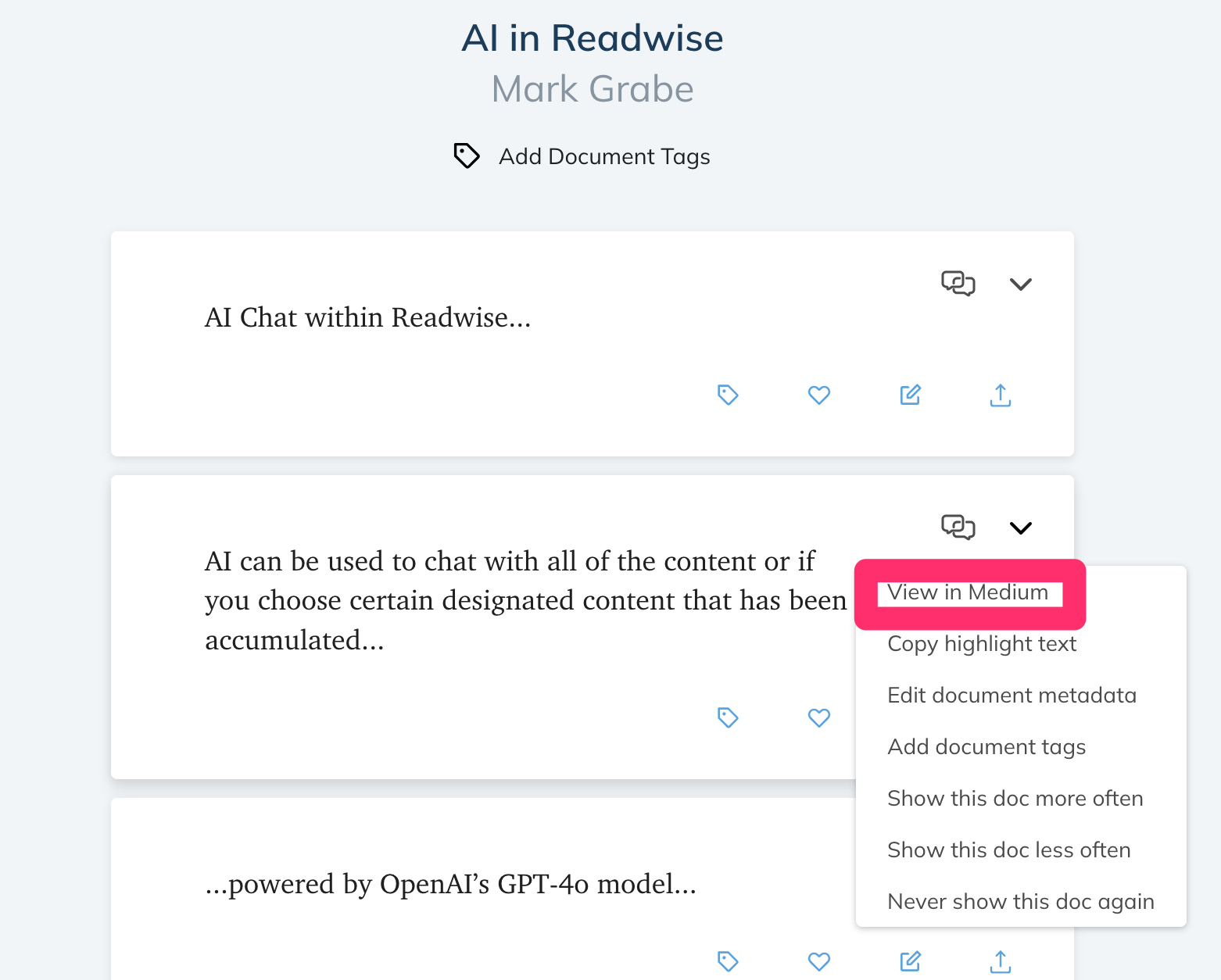This screenshot has height=980, width=1221.
Task: Share the 'powered by OpenAI's GPT-4o' highlight
Action: pos(1001,962)
